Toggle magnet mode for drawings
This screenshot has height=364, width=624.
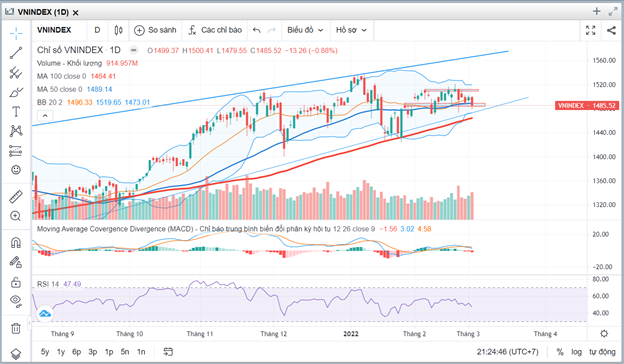[x=16, y=243]
